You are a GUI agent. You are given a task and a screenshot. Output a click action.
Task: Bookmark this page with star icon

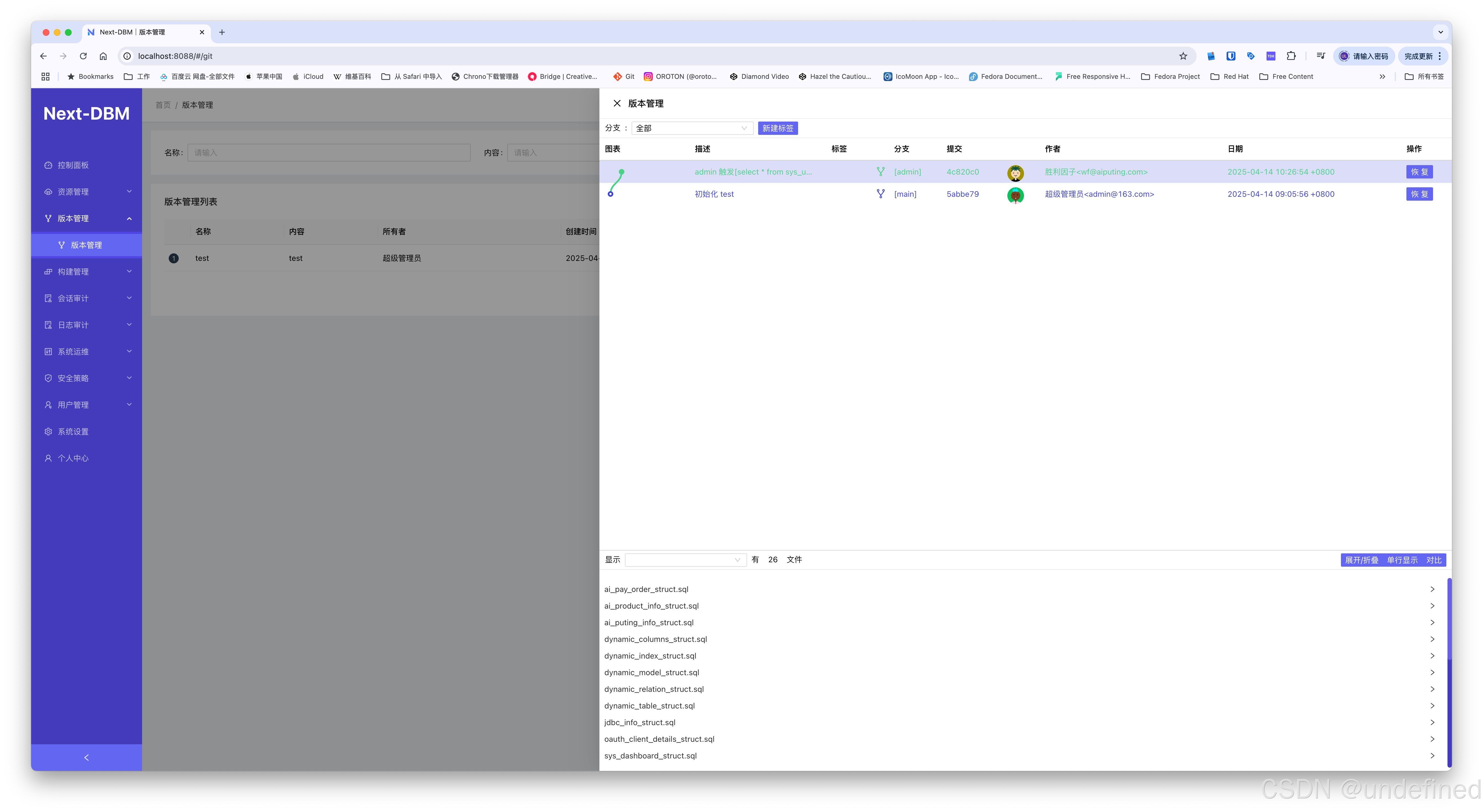click(x=1182, y=56)
